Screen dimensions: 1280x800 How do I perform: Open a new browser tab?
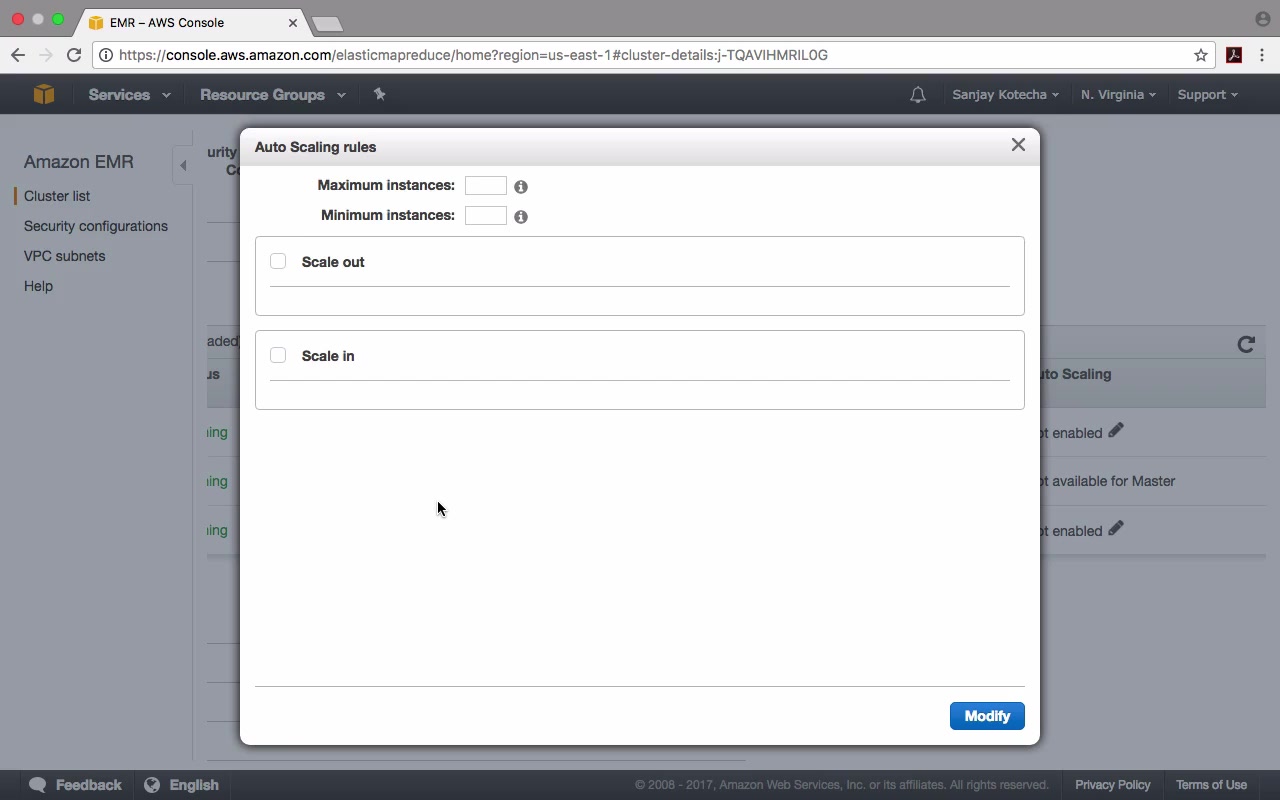[x=327, y=23]
